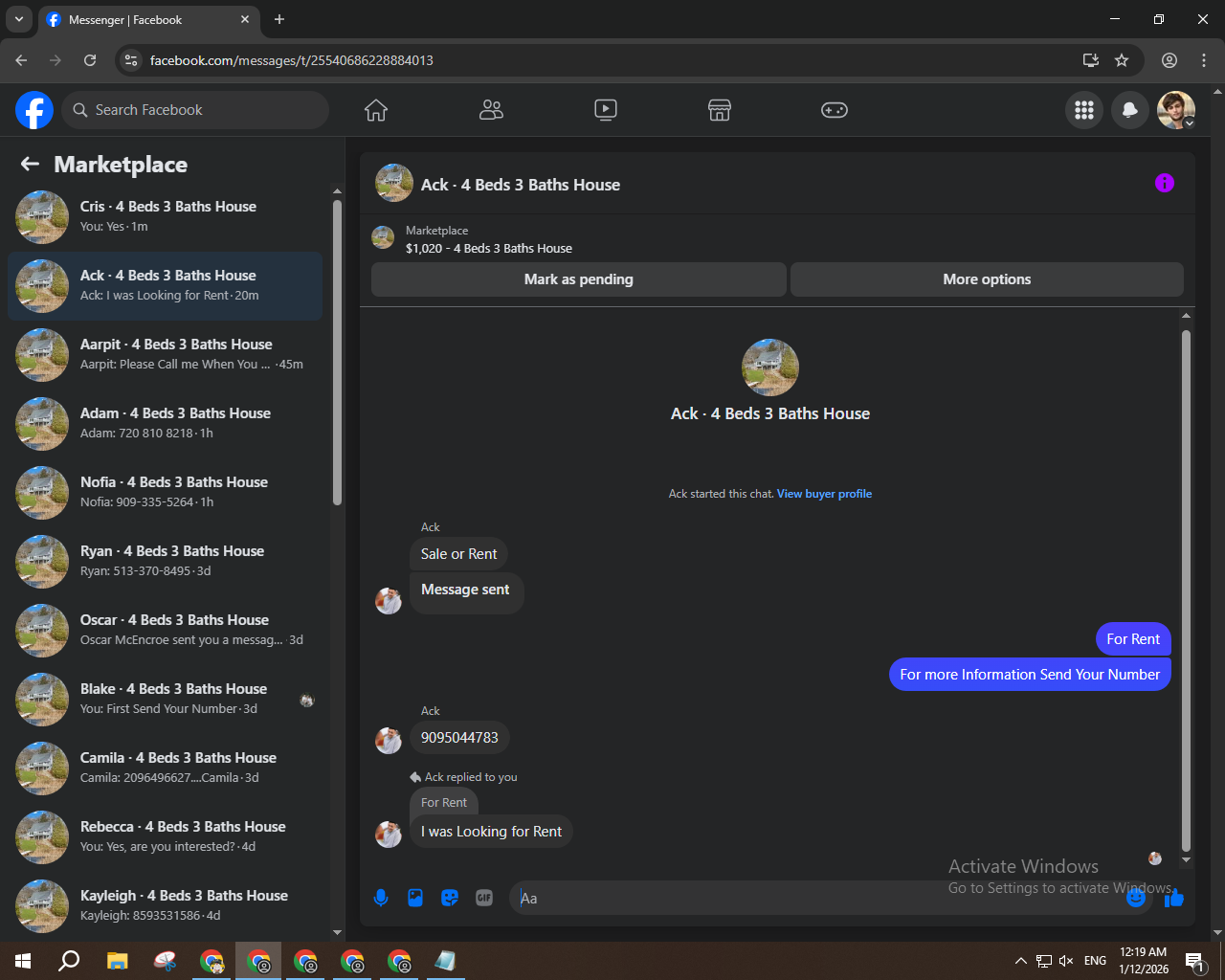Screen dimensions: 1225x980
Task: Open the Gaming controller icon
Action: click(x=835, y=110)
